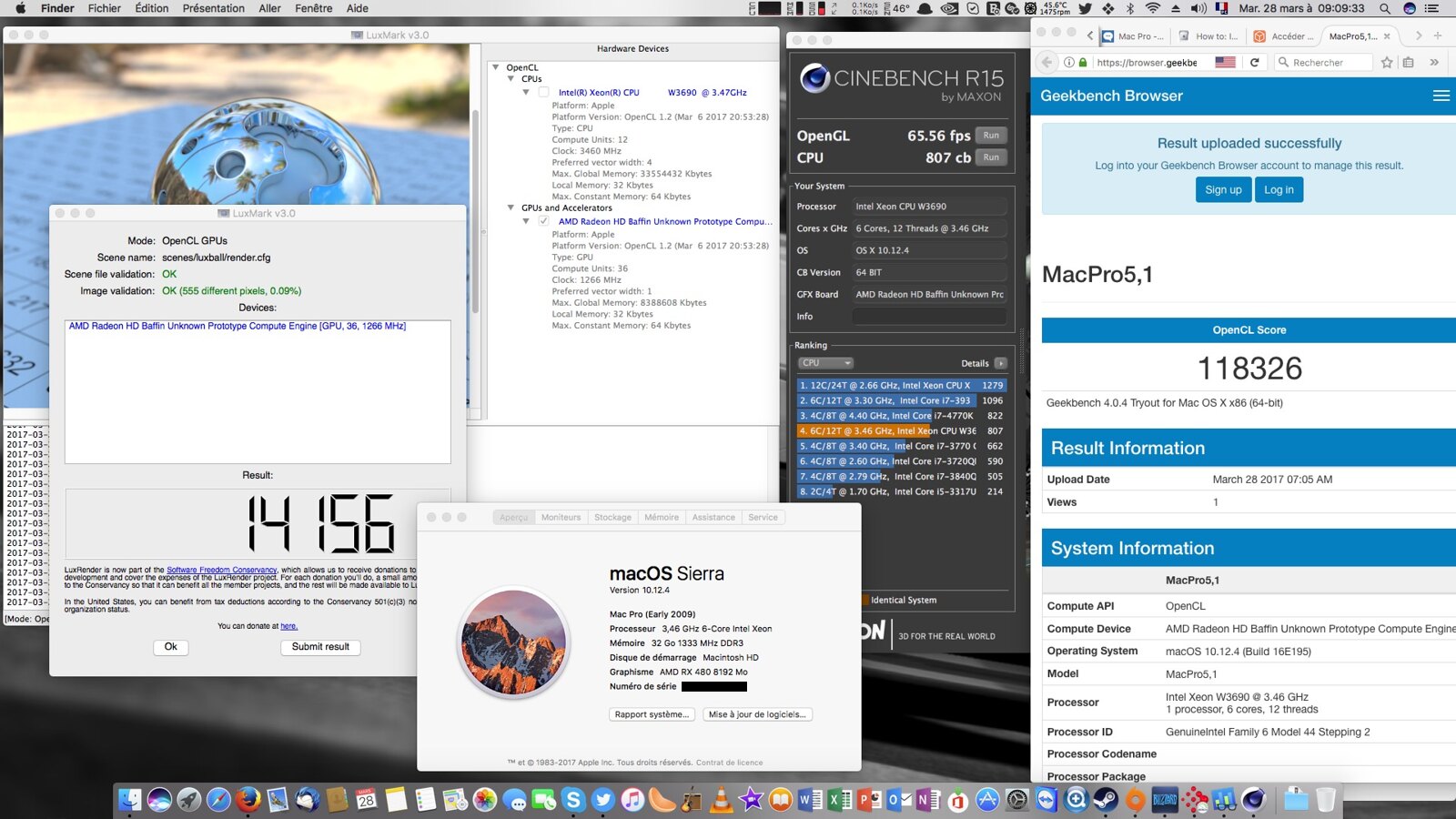Launch Microsoft Excel from the dock
Image resolution: width=1456 pixels, height=819 pixels.
point(839,800)
